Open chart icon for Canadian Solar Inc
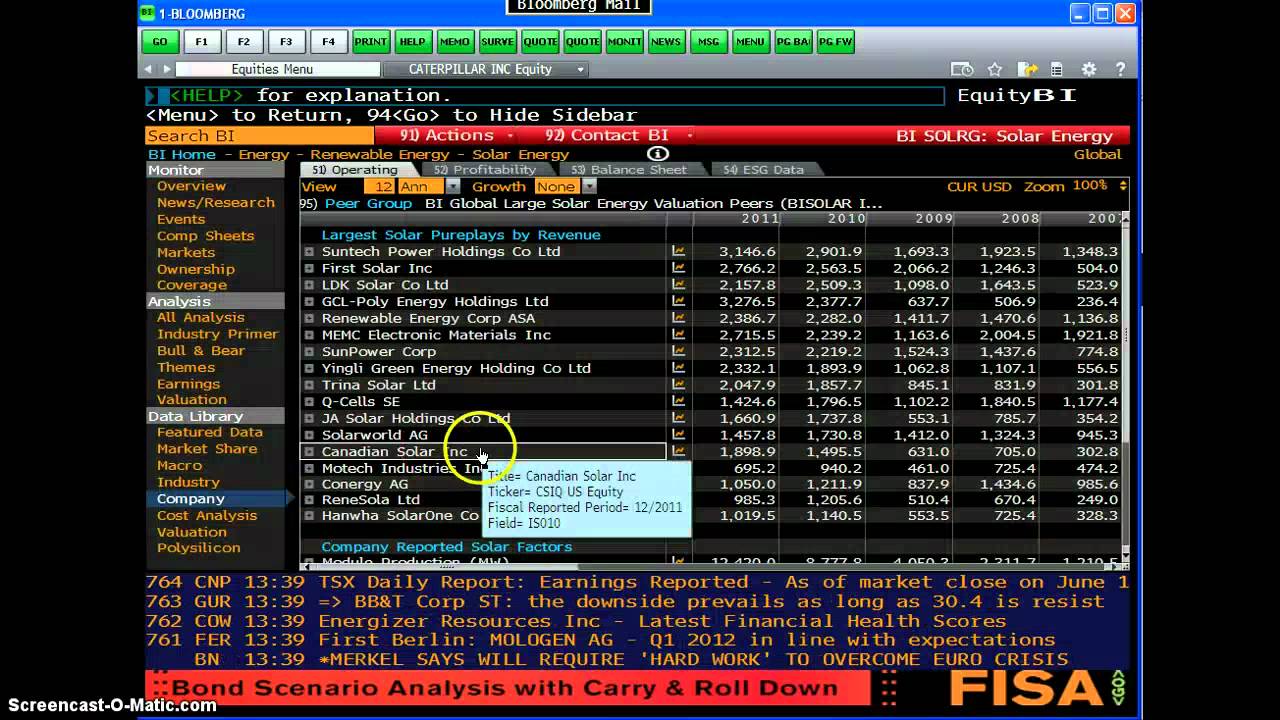1280x720 pixels. 678,451
